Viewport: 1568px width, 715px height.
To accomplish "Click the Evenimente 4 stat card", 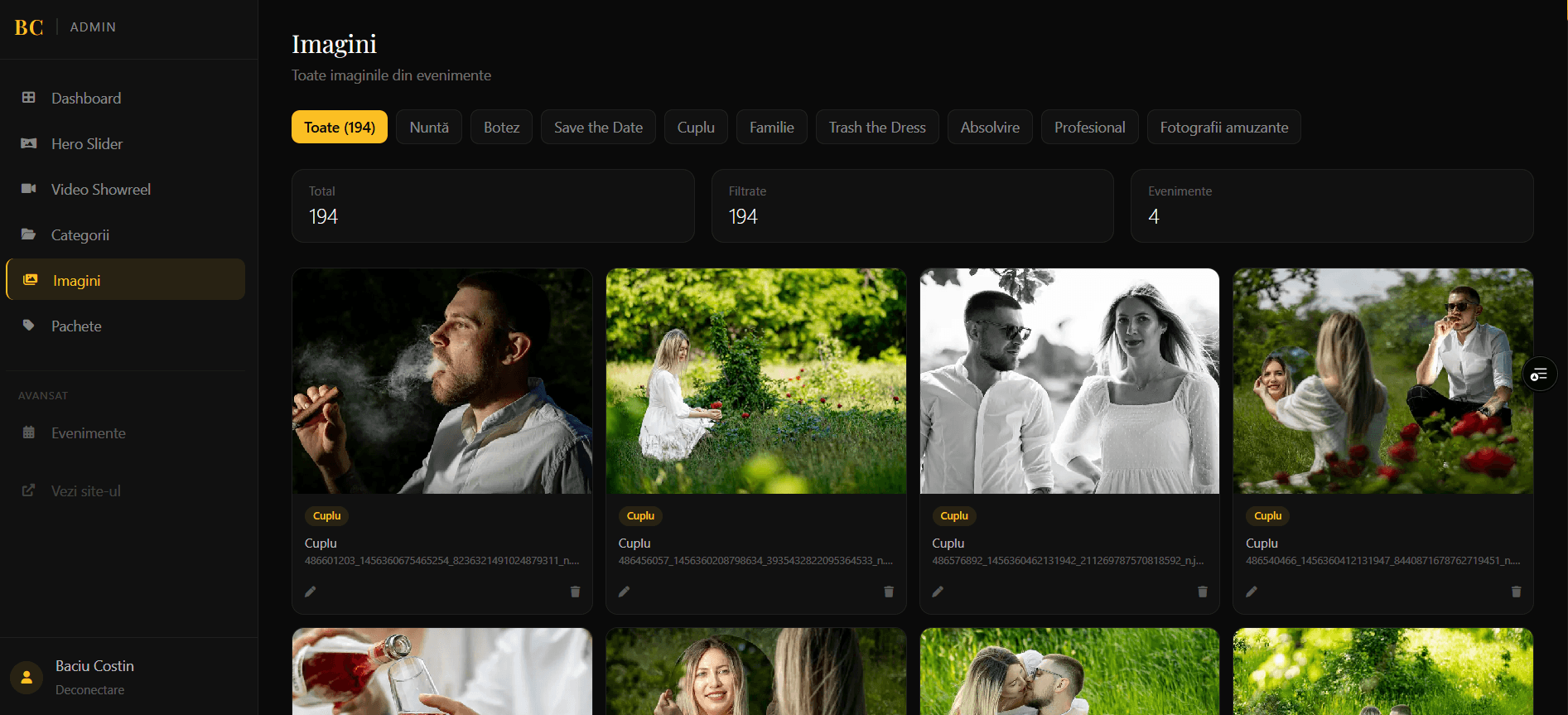I will click(x=1332, y=206).
